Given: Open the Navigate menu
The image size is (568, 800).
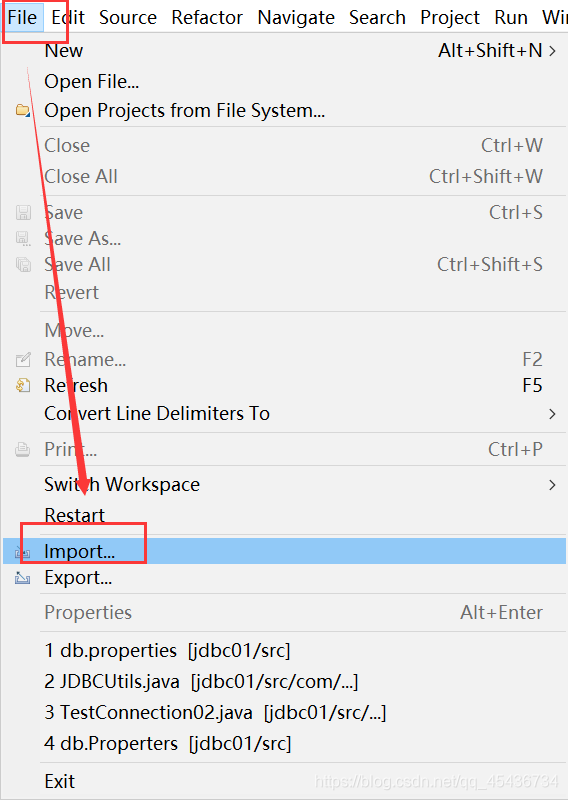Looking at the screenshot, I should click(x=296, y=17).
